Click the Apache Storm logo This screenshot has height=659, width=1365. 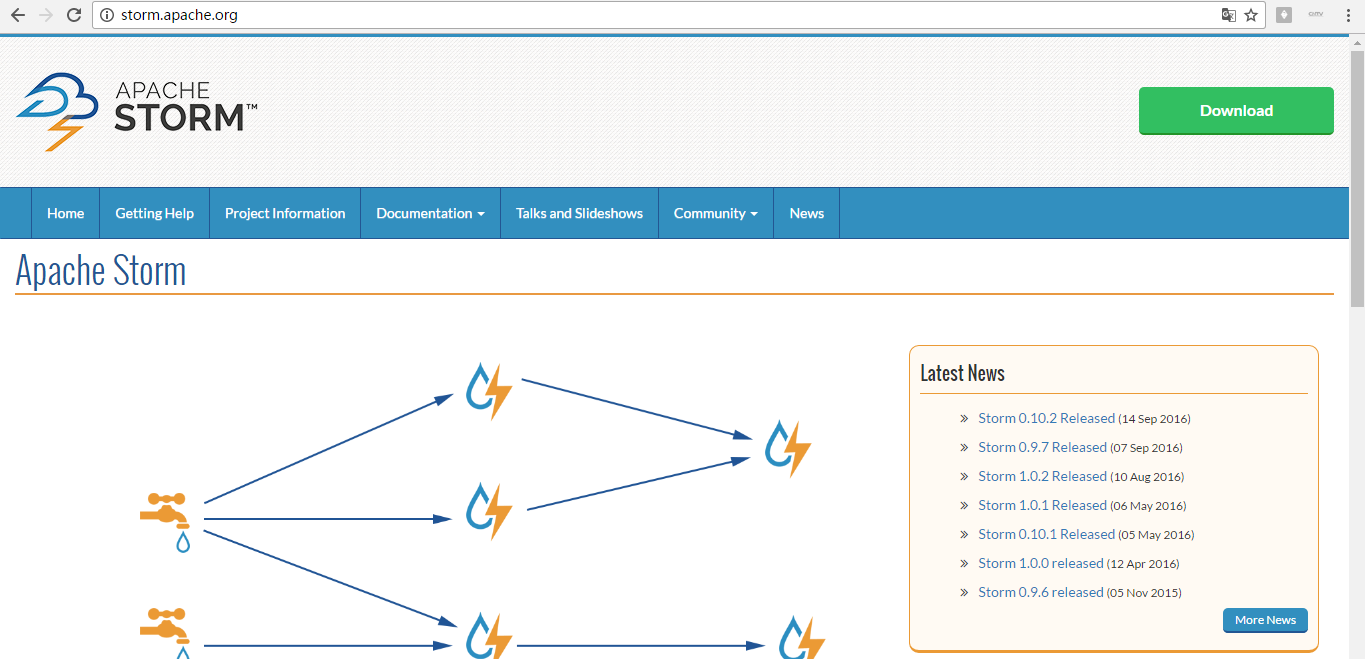tap(137, 111)
